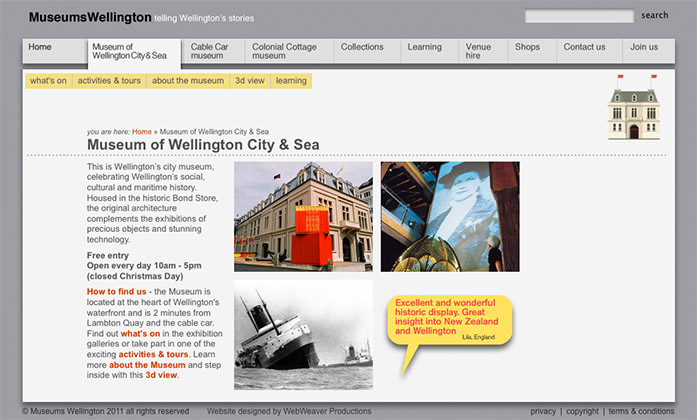
Task: Click 'Website designed by WebWeaver Productions' text
Action: click(x=289, y=412)
